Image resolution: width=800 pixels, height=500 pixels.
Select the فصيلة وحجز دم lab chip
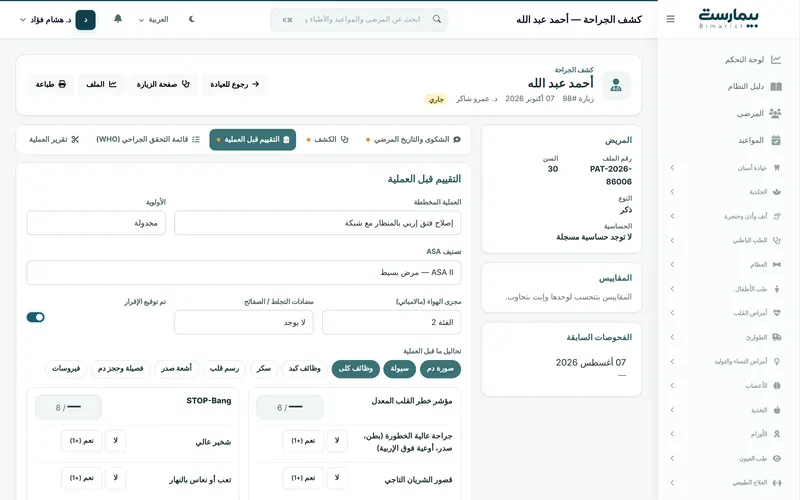pyautogui.click(x=120, y=369)
